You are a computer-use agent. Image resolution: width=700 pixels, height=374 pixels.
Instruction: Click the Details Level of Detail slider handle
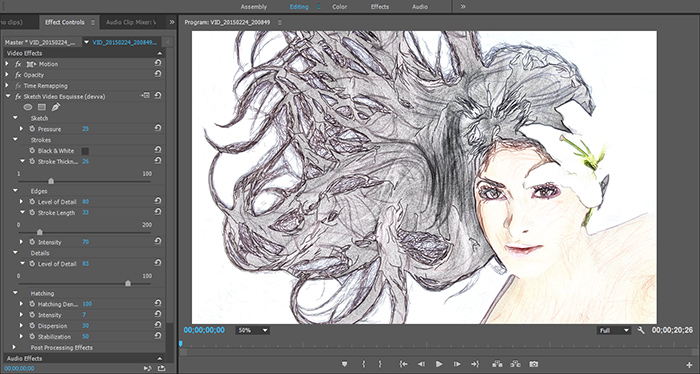click(x=128, y=283)
